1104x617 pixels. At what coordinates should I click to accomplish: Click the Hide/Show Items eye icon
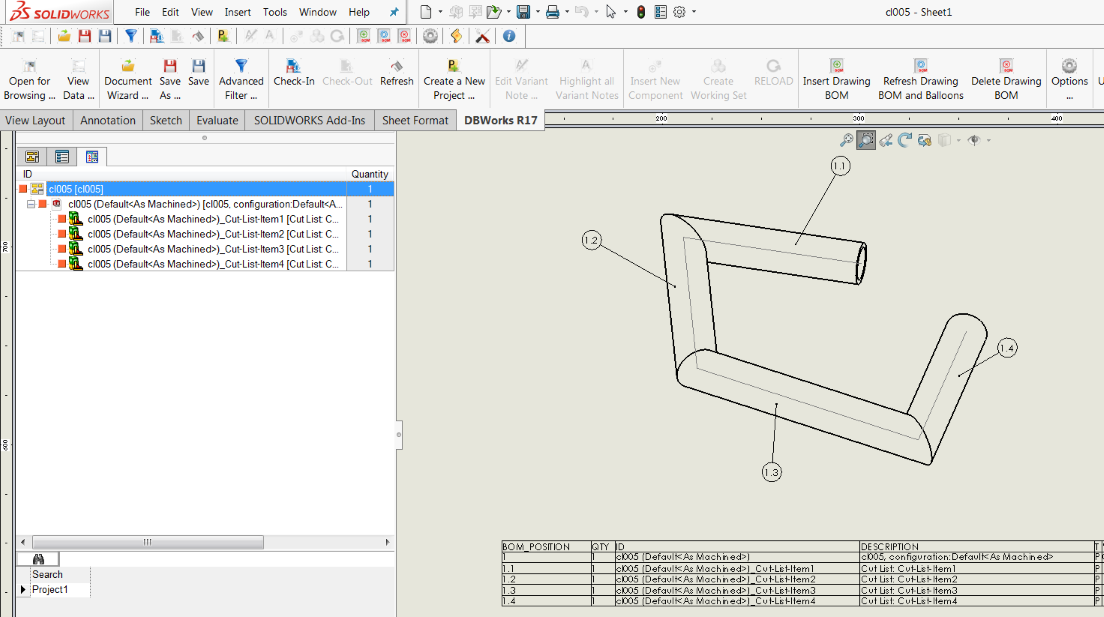(974, 140)
